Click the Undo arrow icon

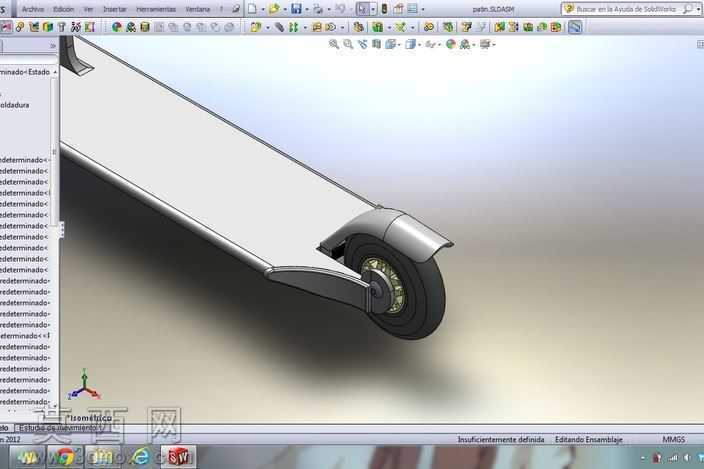point(340,9)
